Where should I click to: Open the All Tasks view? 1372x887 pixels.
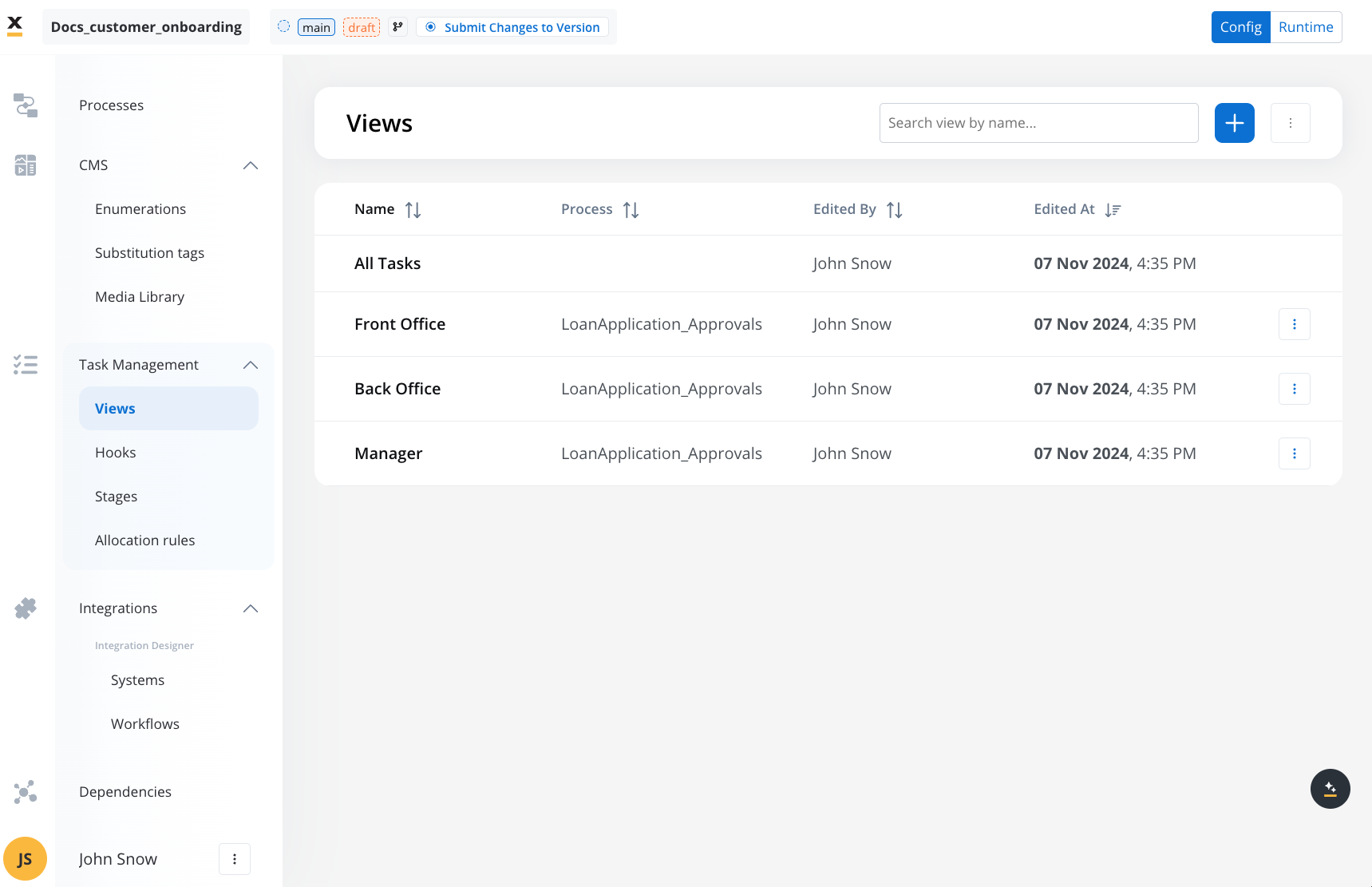[x=387, y=263]
